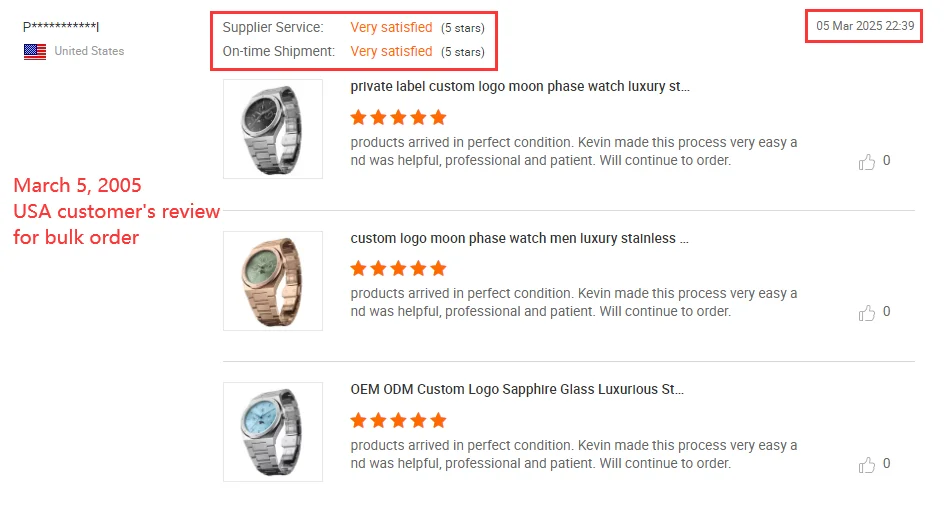Click the review date 05 Mar 2025 22:39

(x=865, y=26)
